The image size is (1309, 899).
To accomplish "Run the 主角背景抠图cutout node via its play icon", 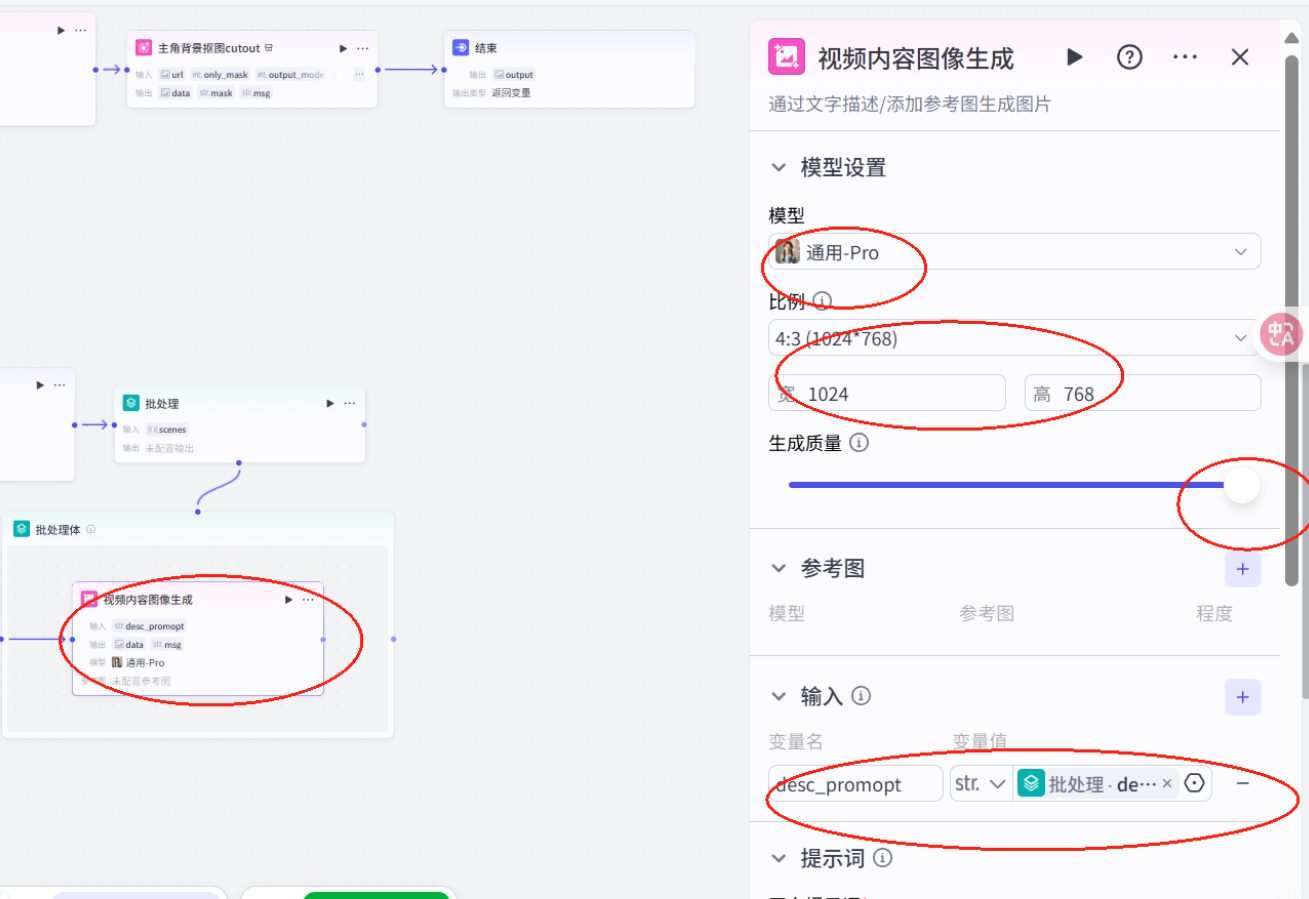I will pos(341,47).
